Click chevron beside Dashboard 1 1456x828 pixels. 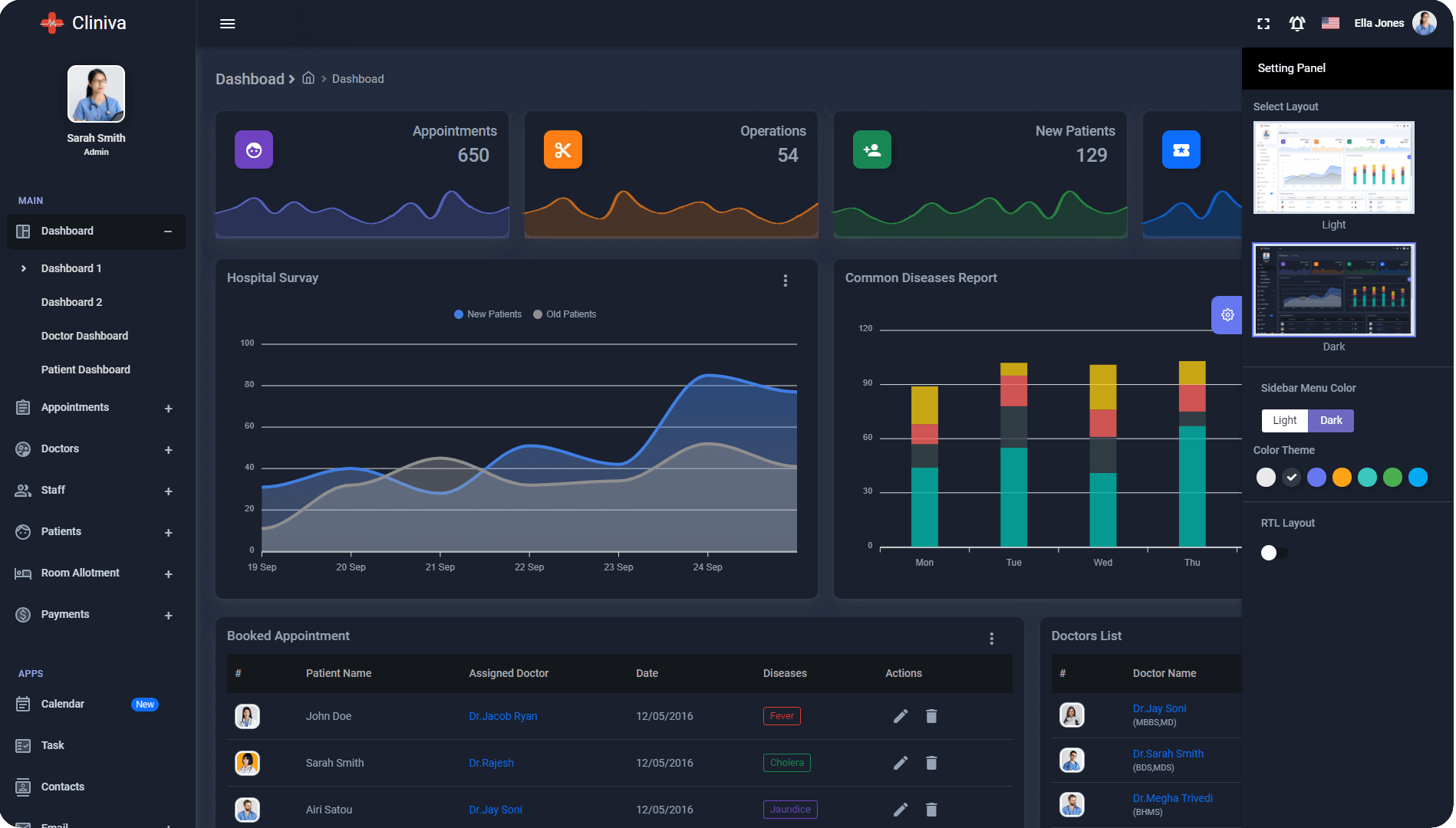pos(24,268)
